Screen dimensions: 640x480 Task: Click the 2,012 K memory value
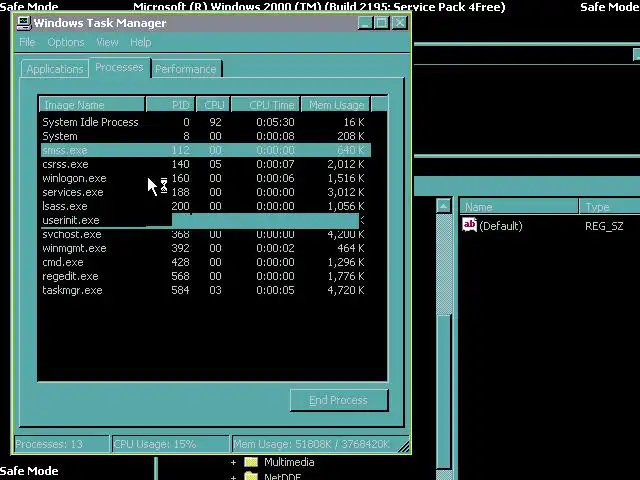pos(346,164)
